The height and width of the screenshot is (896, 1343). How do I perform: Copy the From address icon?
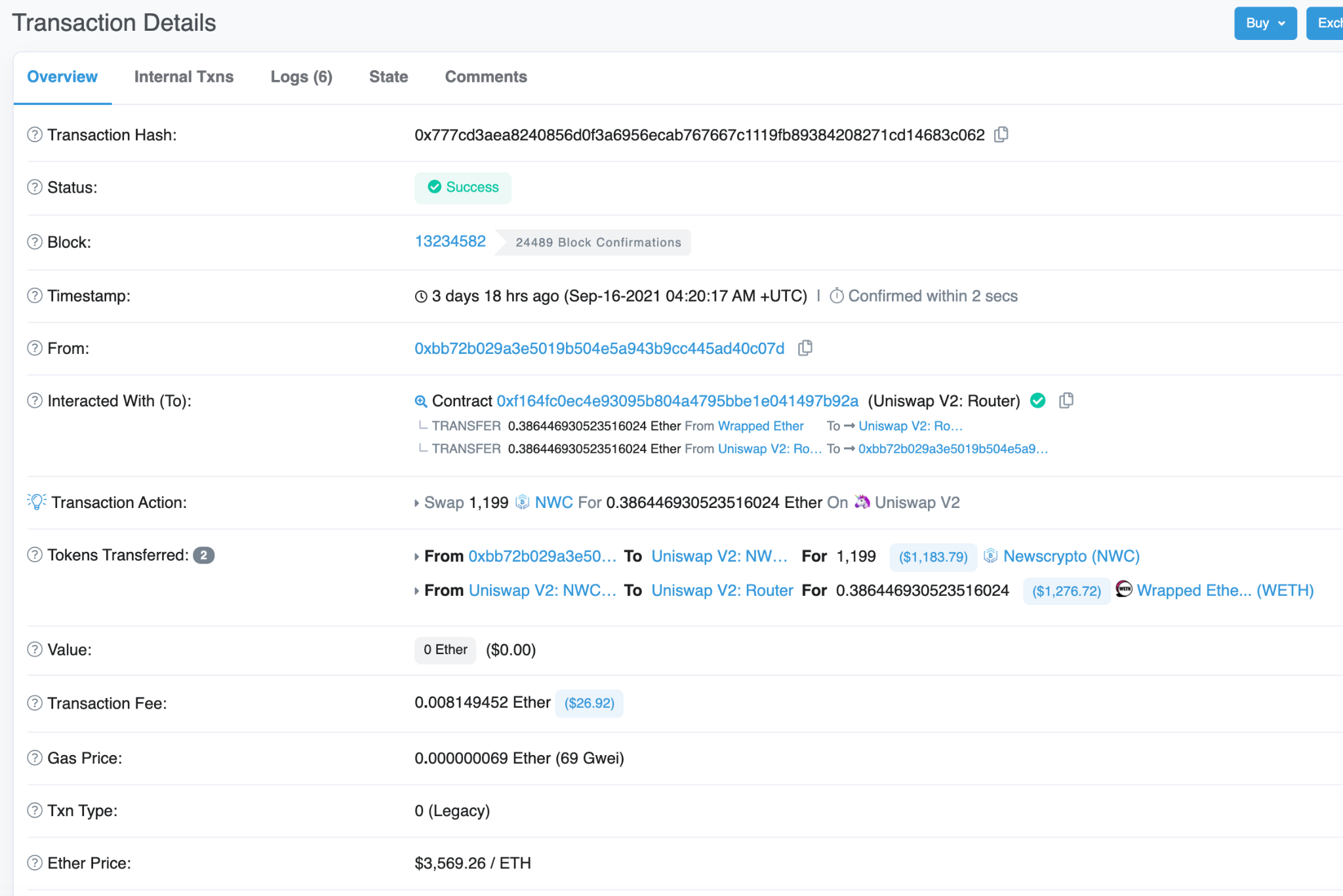coord(805,348)
